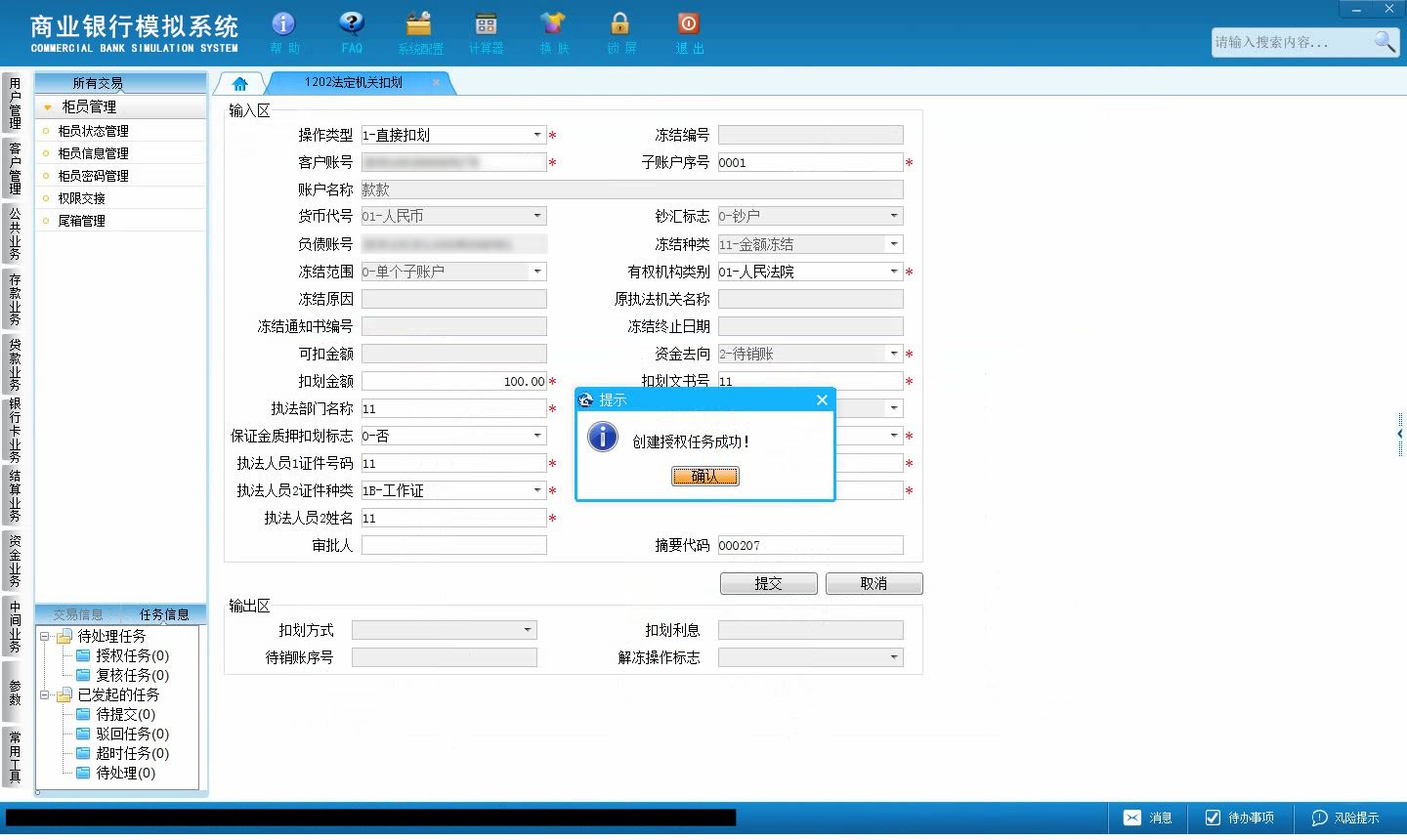Open 待办事项 to-do items
The height and width of the screenshot is (840, 1407).
coord(1240,818)
